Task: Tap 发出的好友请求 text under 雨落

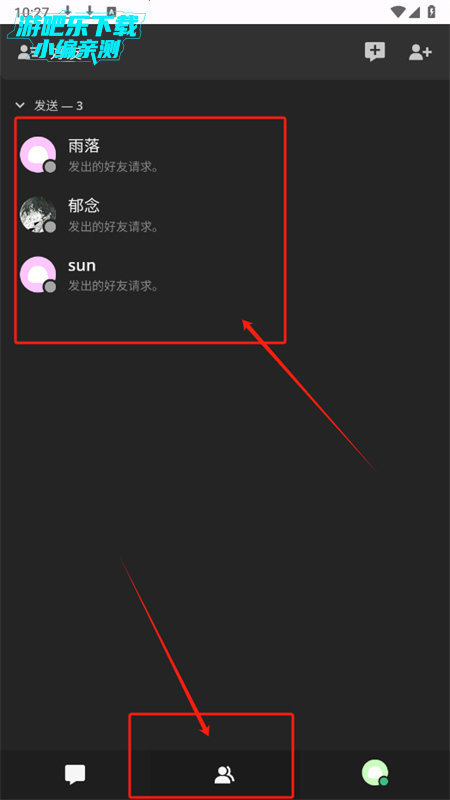Action: 113,167
